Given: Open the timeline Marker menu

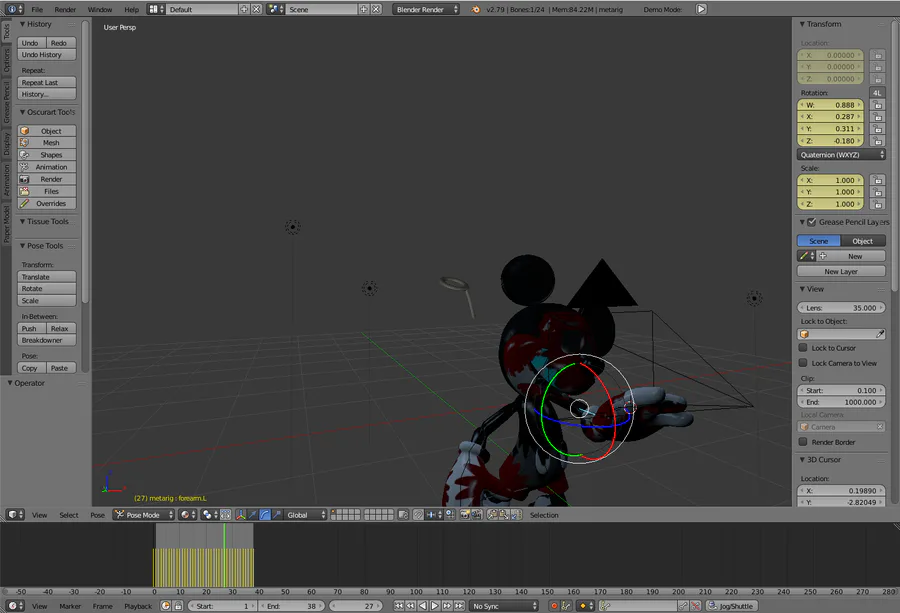Looking at the screenshot, I should point(70,606).
